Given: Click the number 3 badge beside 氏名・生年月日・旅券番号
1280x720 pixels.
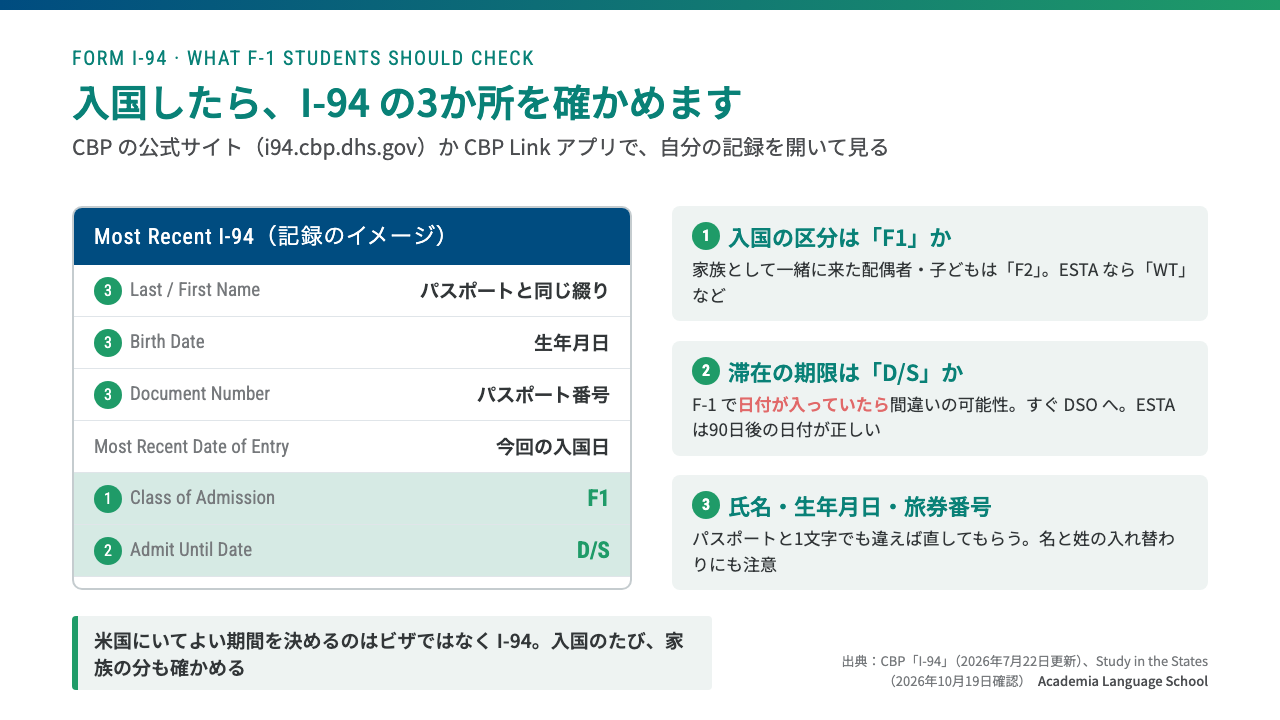Looking at the screenshot, I should (706, 506).
